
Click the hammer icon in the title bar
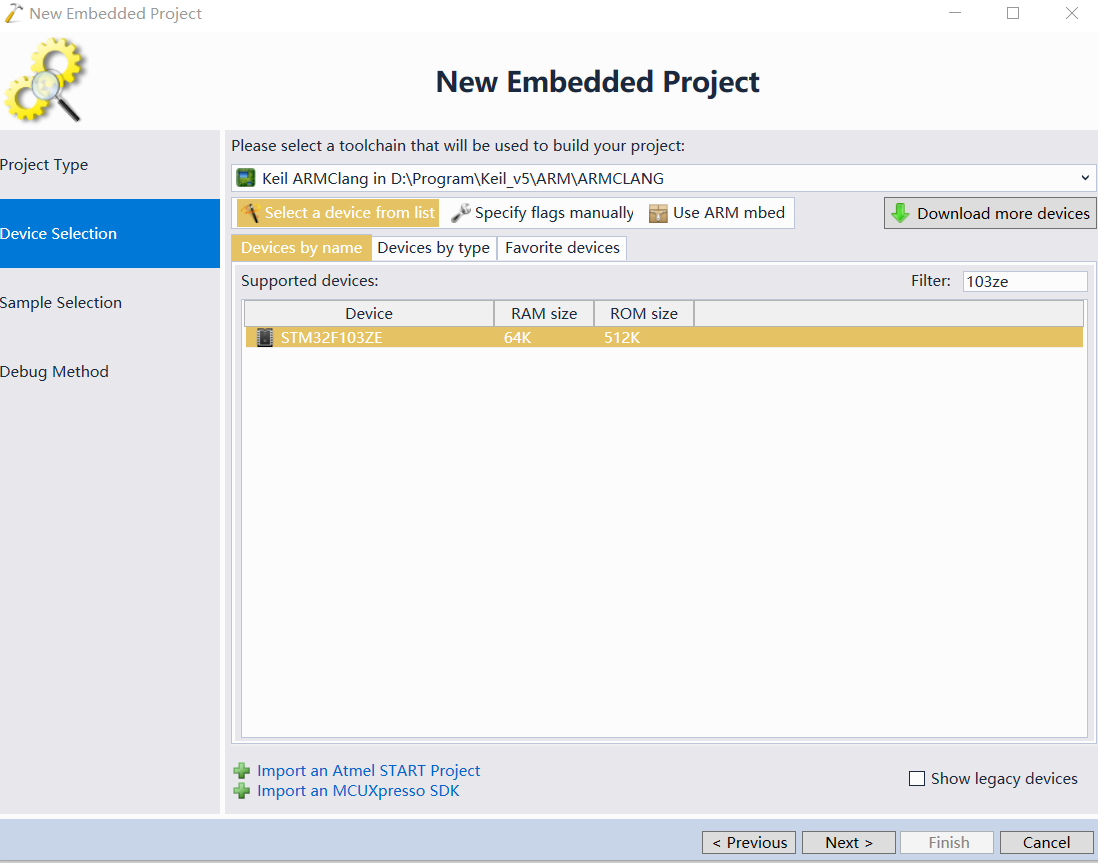(13, 13)
